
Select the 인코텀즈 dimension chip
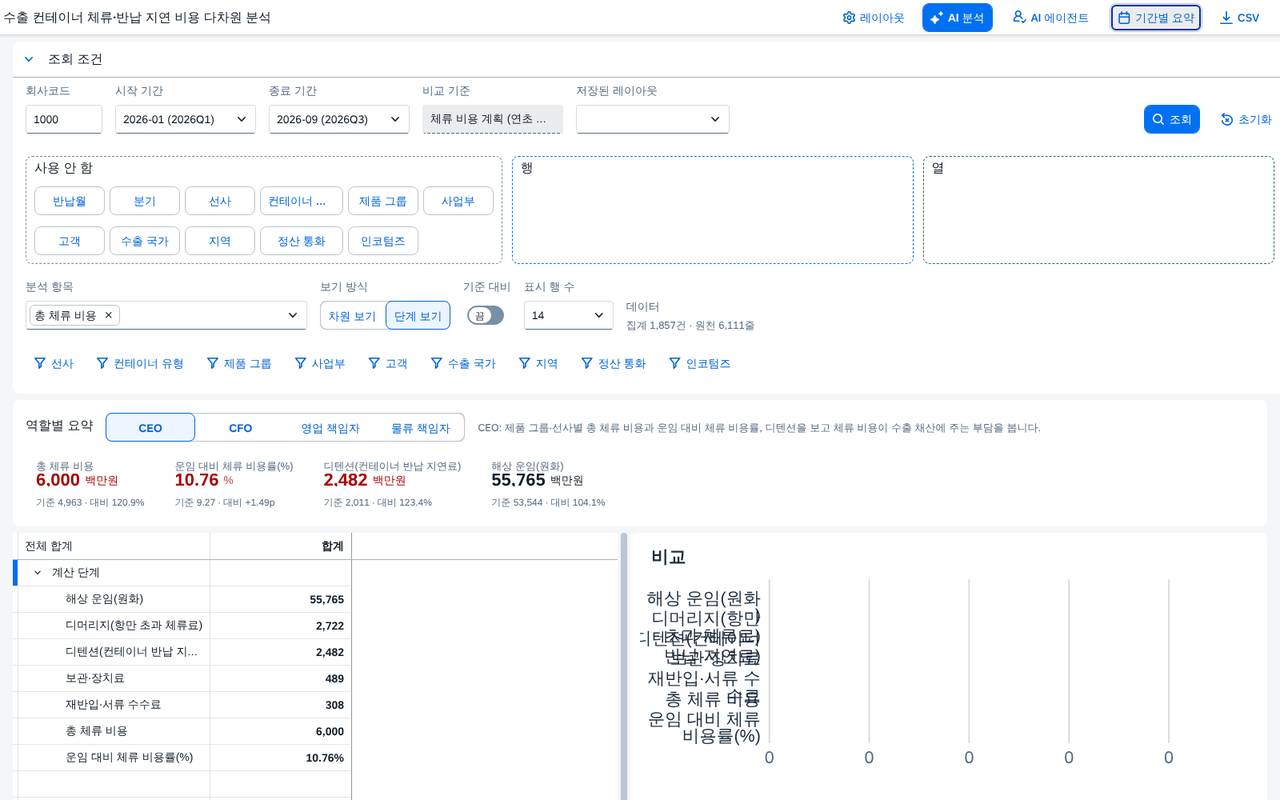(x=383, y=241)
